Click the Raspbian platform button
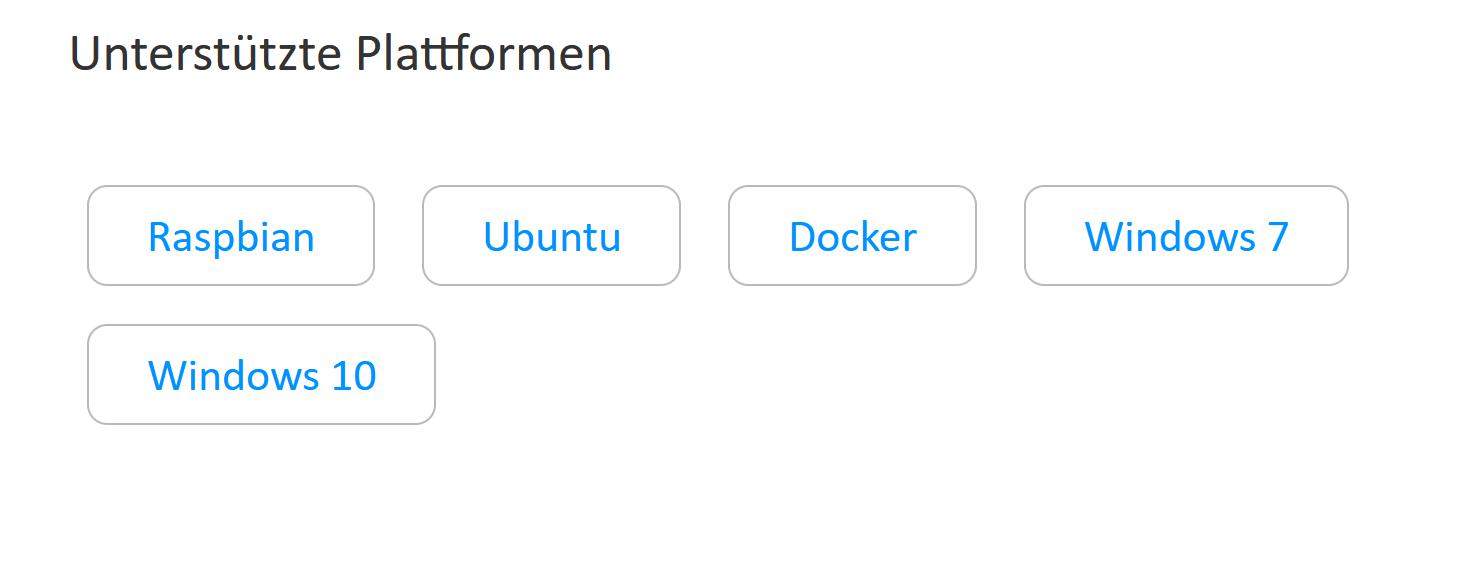 point(231,236)
